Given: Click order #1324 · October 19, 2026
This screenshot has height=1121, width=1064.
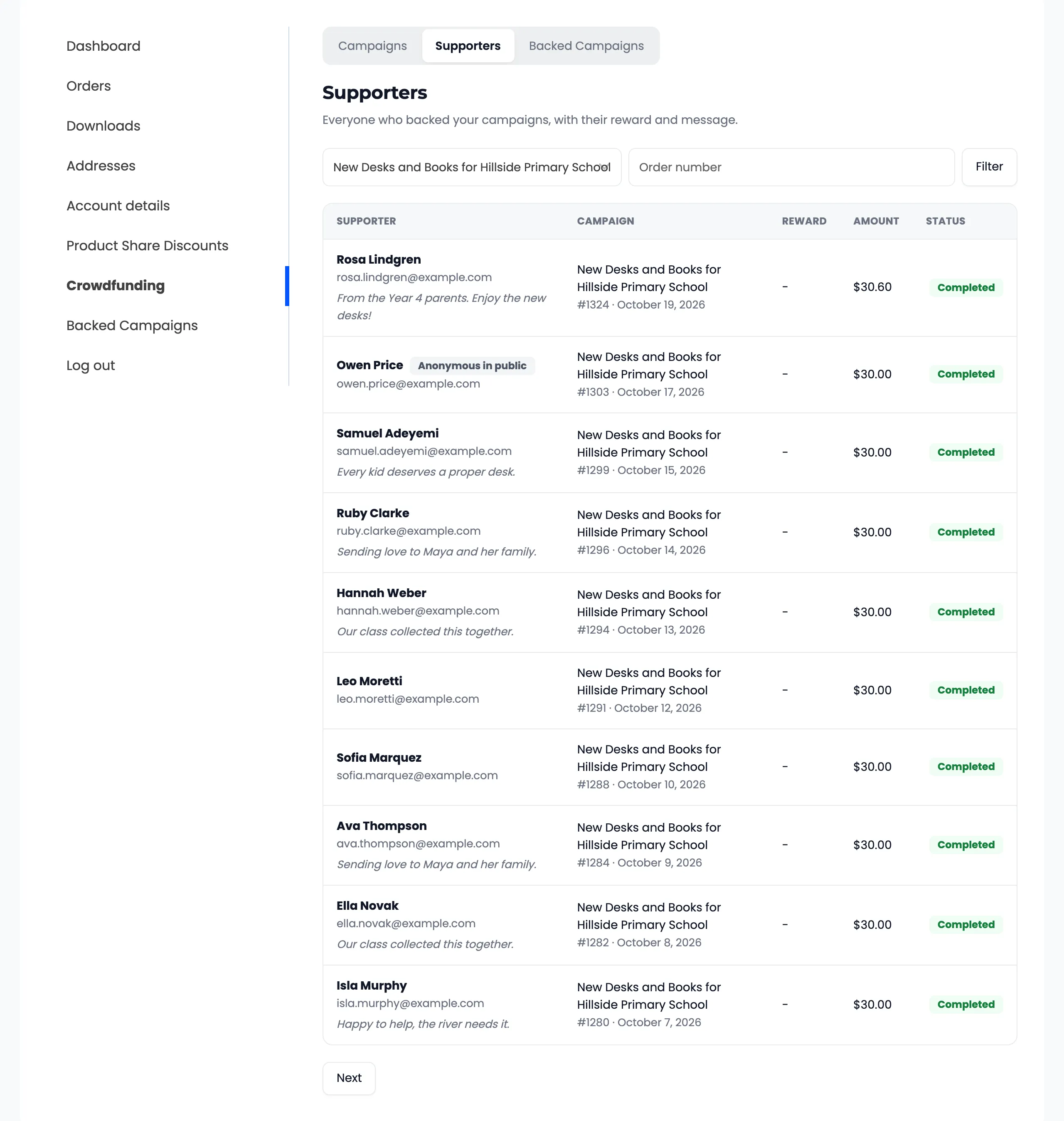Looking at the screenshot, I should (x=641, y=305).
